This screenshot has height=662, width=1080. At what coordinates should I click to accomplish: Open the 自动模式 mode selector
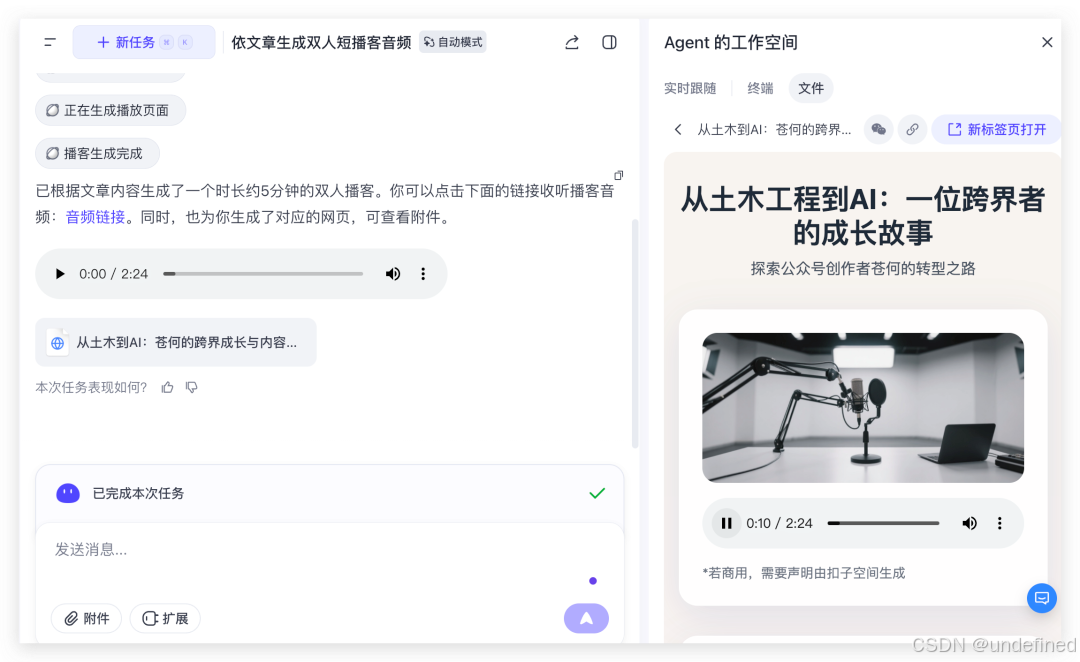[453, 42]
